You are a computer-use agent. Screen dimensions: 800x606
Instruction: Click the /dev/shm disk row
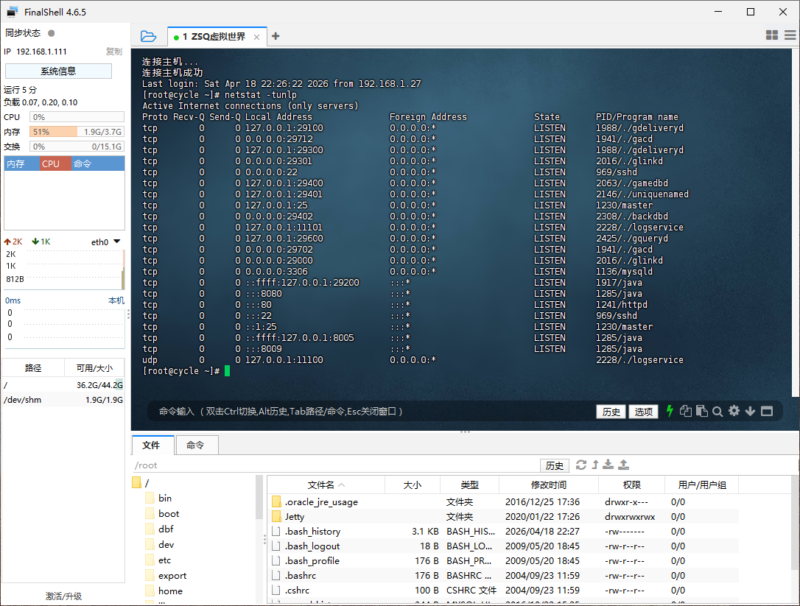[63, 400]
